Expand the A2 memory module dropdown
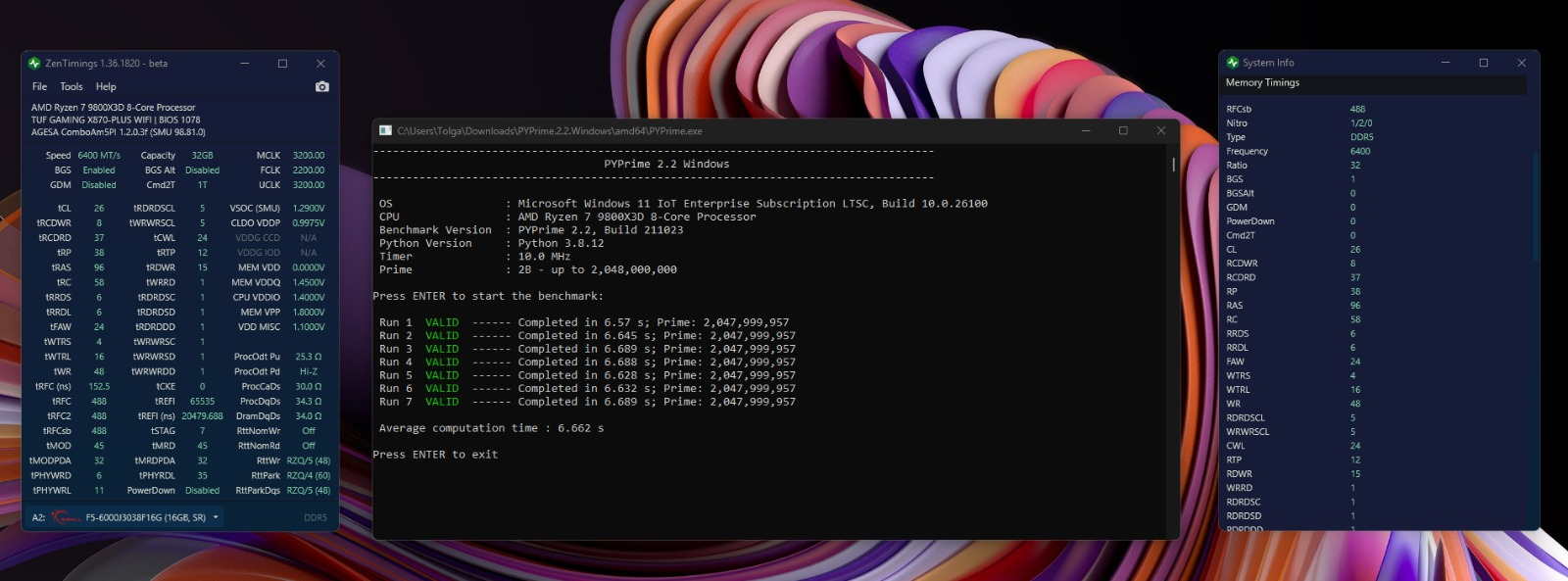 point(216,517)
